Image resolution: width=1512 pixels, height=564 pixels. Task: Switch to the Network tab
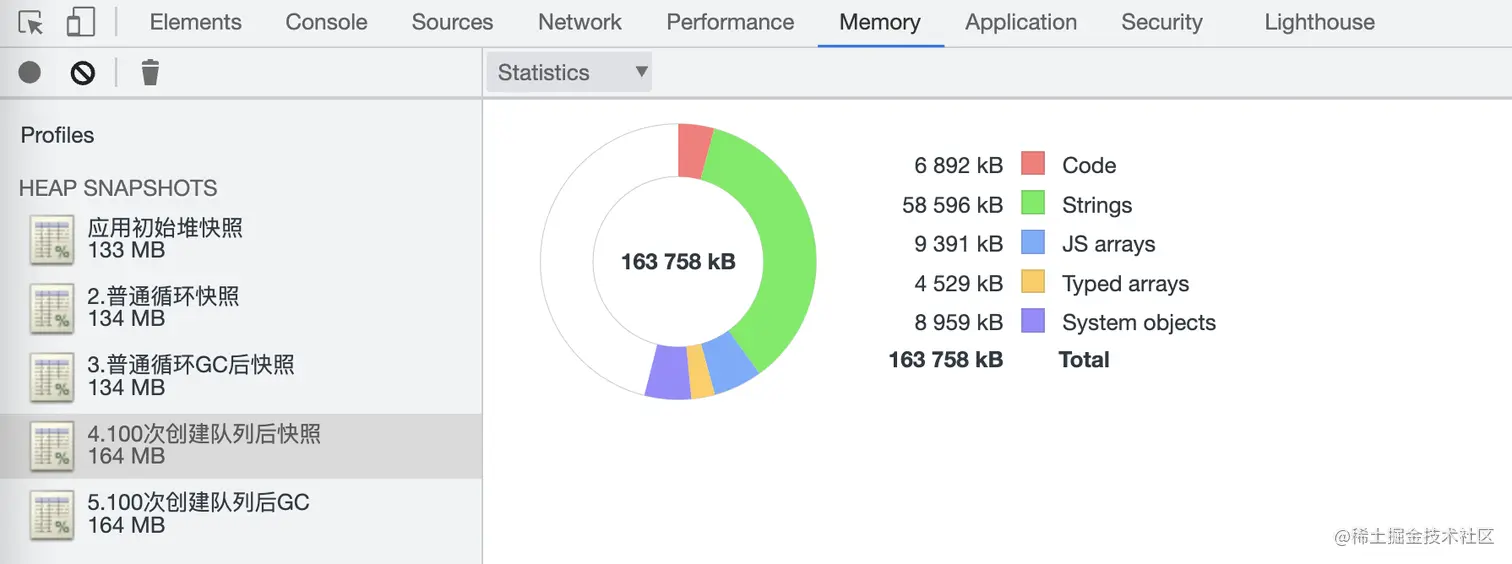coord(580,22)
